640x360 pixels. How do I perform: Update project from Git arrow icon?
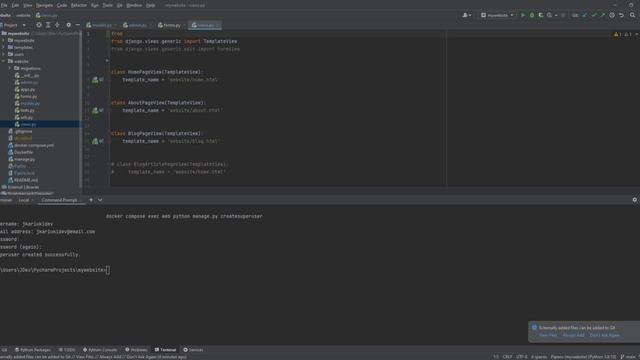coord(585,15)
